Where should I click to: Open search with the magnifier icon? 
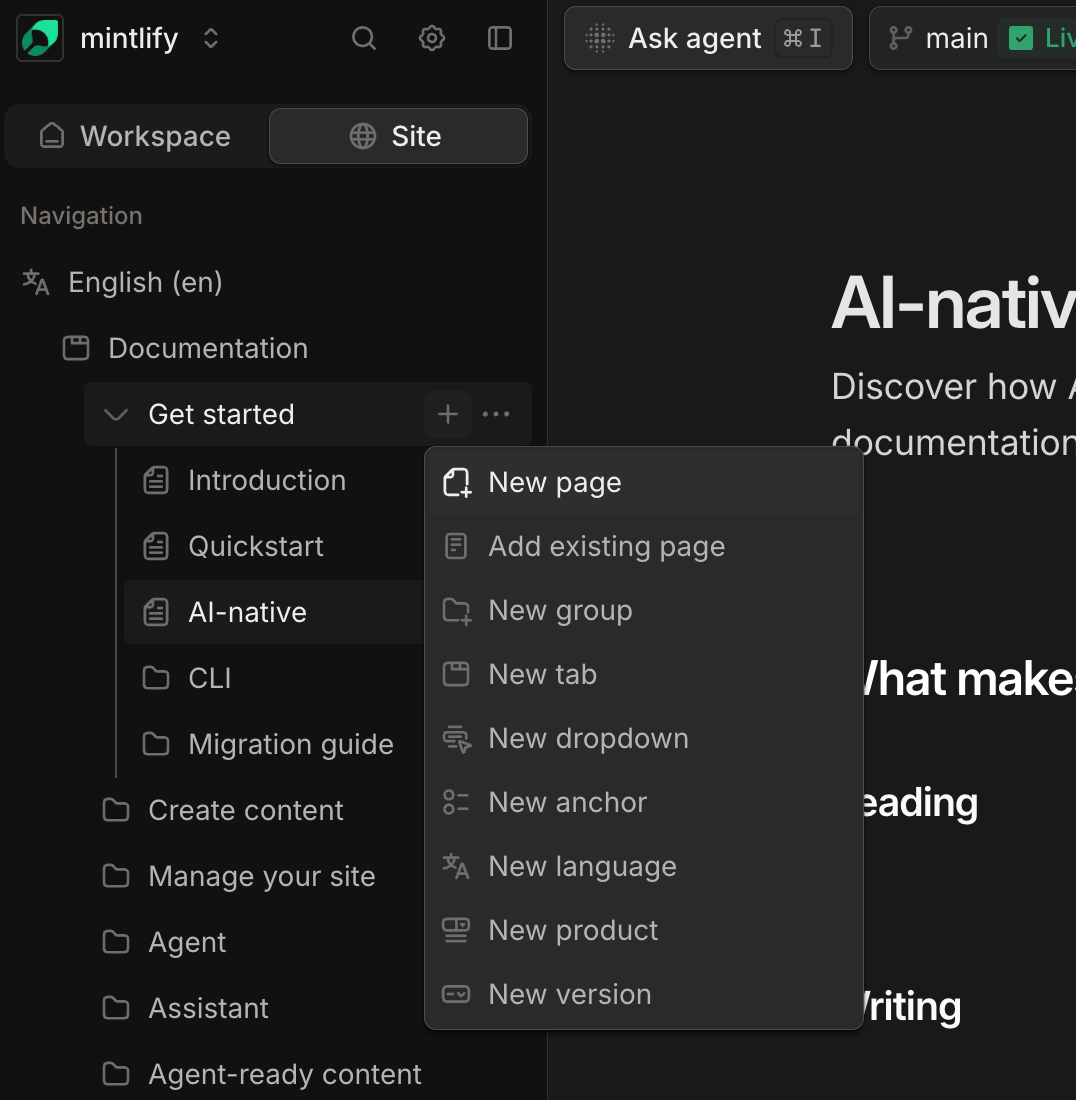click(x=363, y=38)
